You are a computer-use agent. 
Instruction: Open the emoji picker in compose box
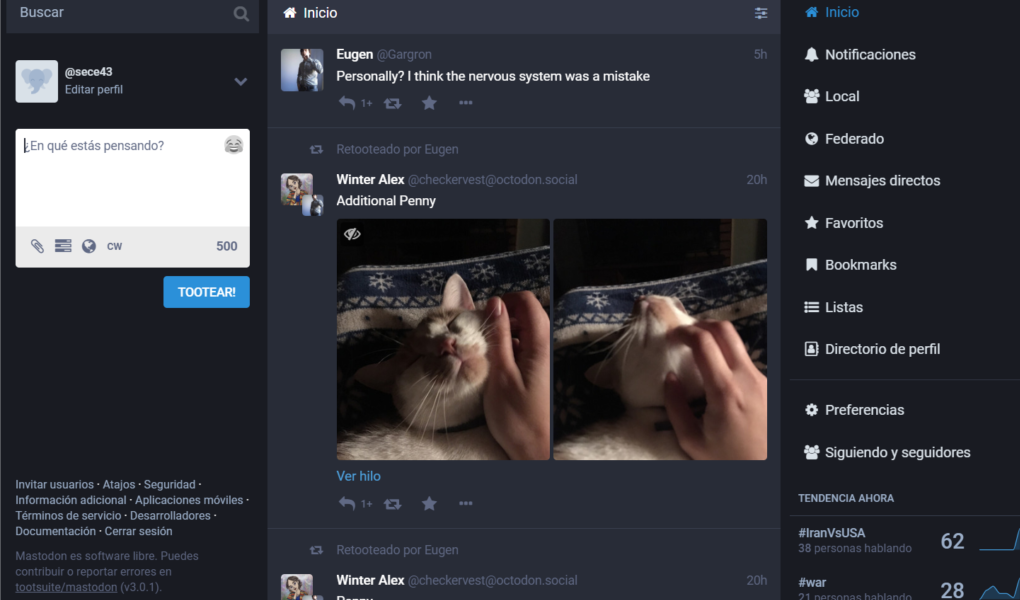tap(234, 144)
